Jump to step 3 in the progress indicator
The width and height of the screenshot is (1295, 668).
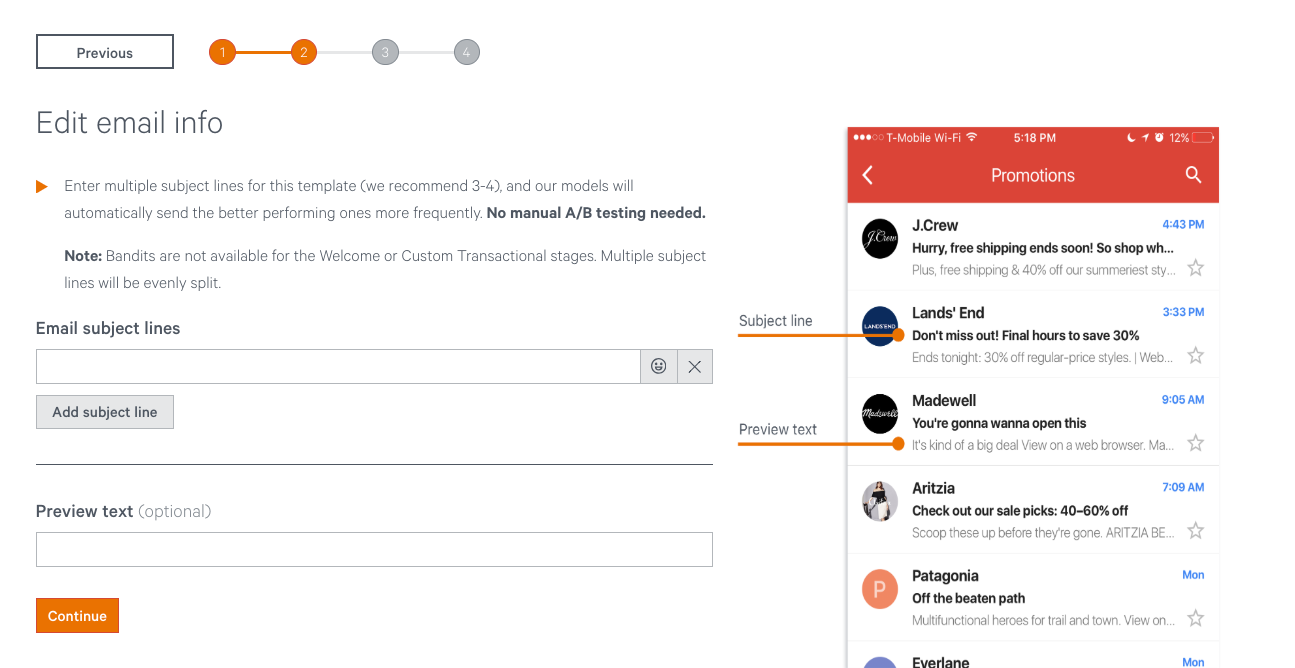(385, 52)
